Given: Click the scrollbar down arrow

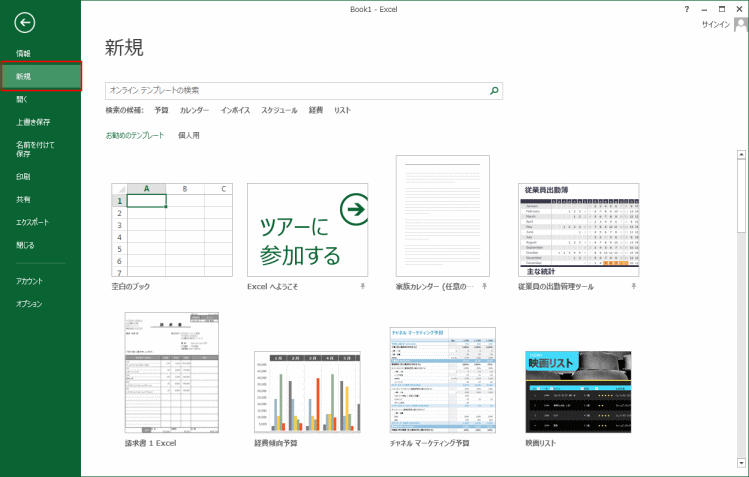Looking at the screenshot, I should pos(741,463).
